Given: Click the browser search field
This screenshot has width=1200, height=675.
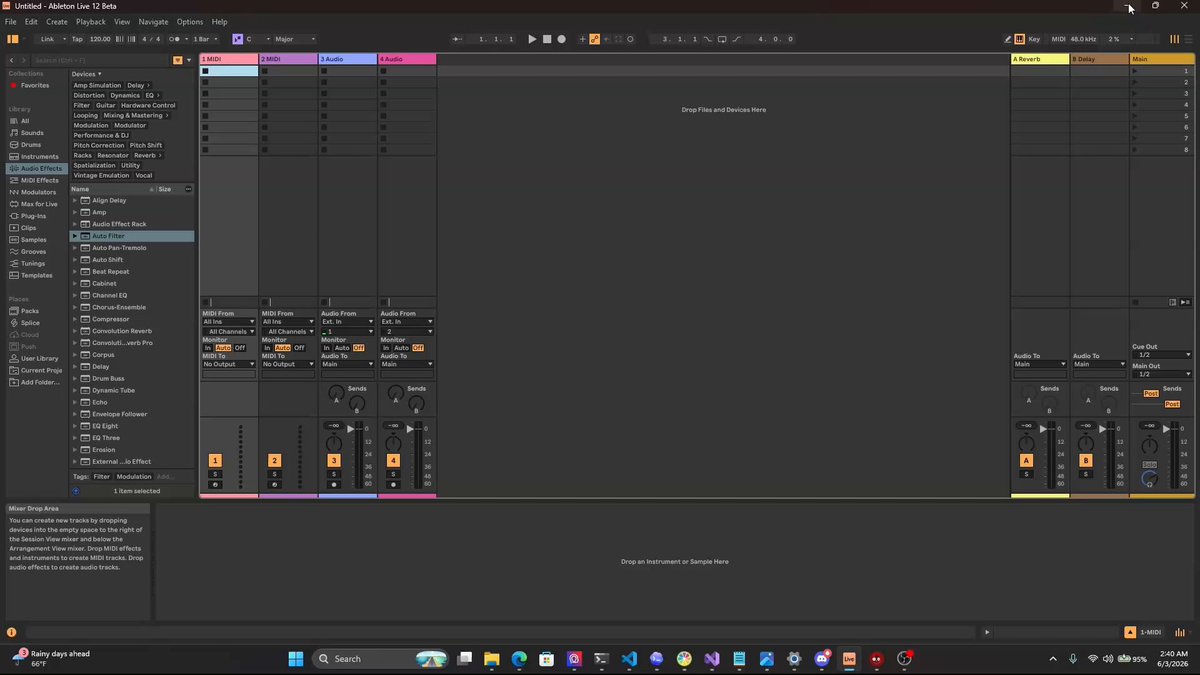Looking at the screenshot, I should tap(102, 60).
